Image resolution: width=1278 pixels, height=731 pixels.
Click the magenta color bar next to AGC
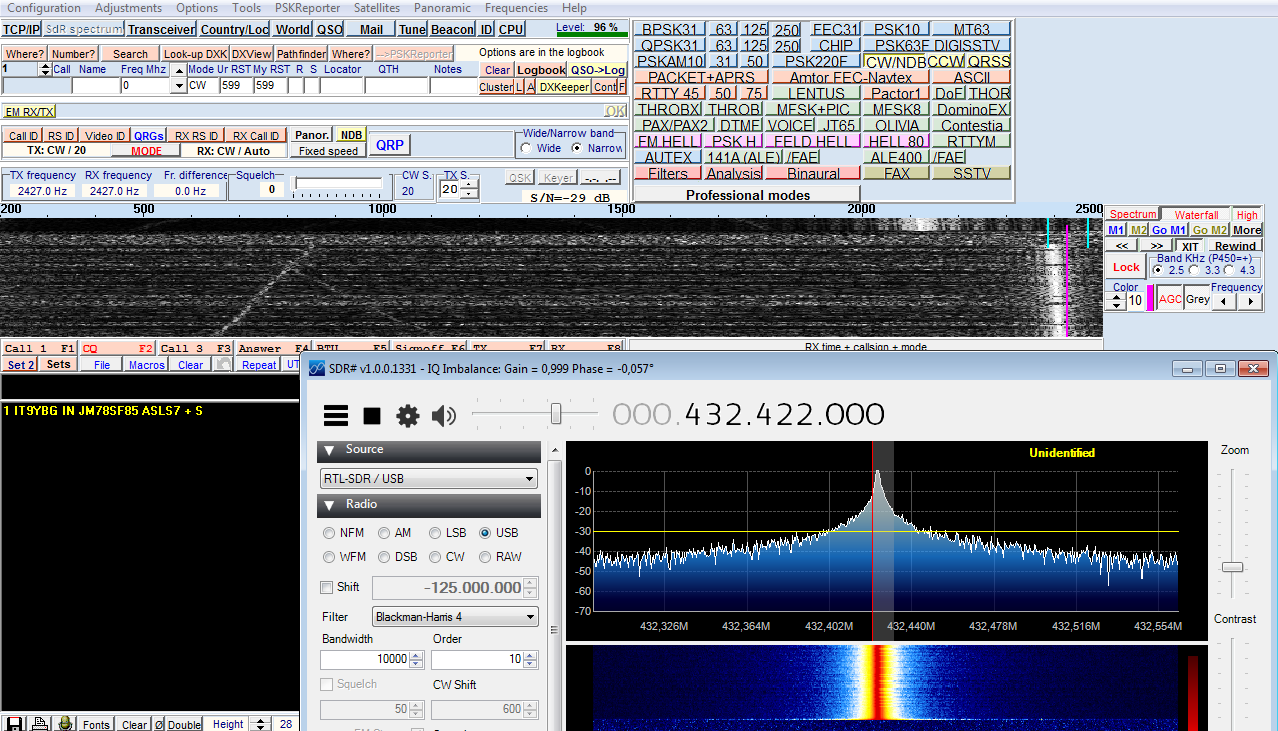[1150, 298]
